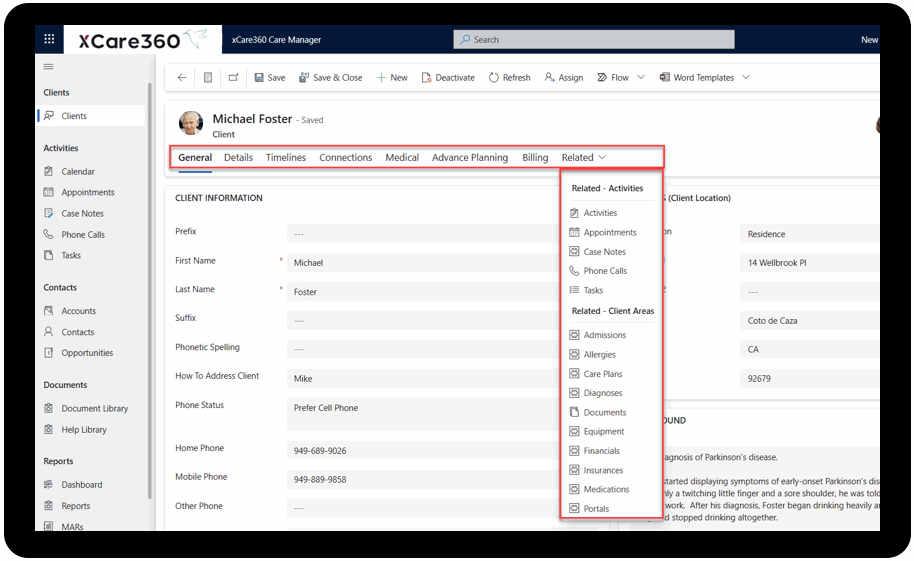Screen dimensions: 914x561
Task: Click the First Name field
Action: pyautogui.click(x=423, y=262)
